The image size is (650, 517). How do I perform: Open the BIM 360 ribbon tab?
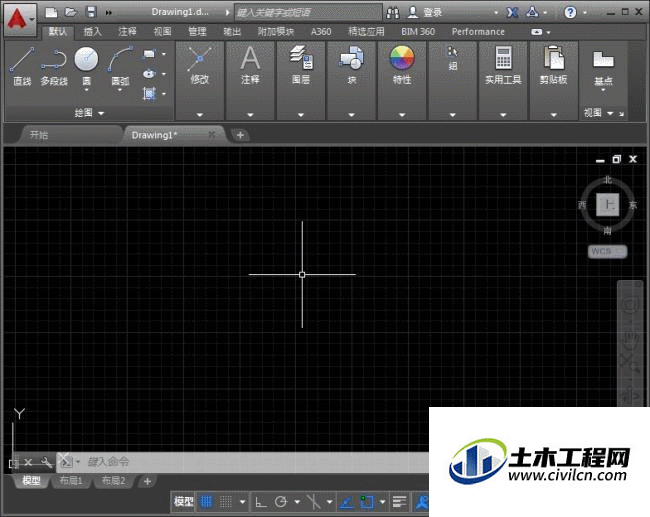coord(417,32)
